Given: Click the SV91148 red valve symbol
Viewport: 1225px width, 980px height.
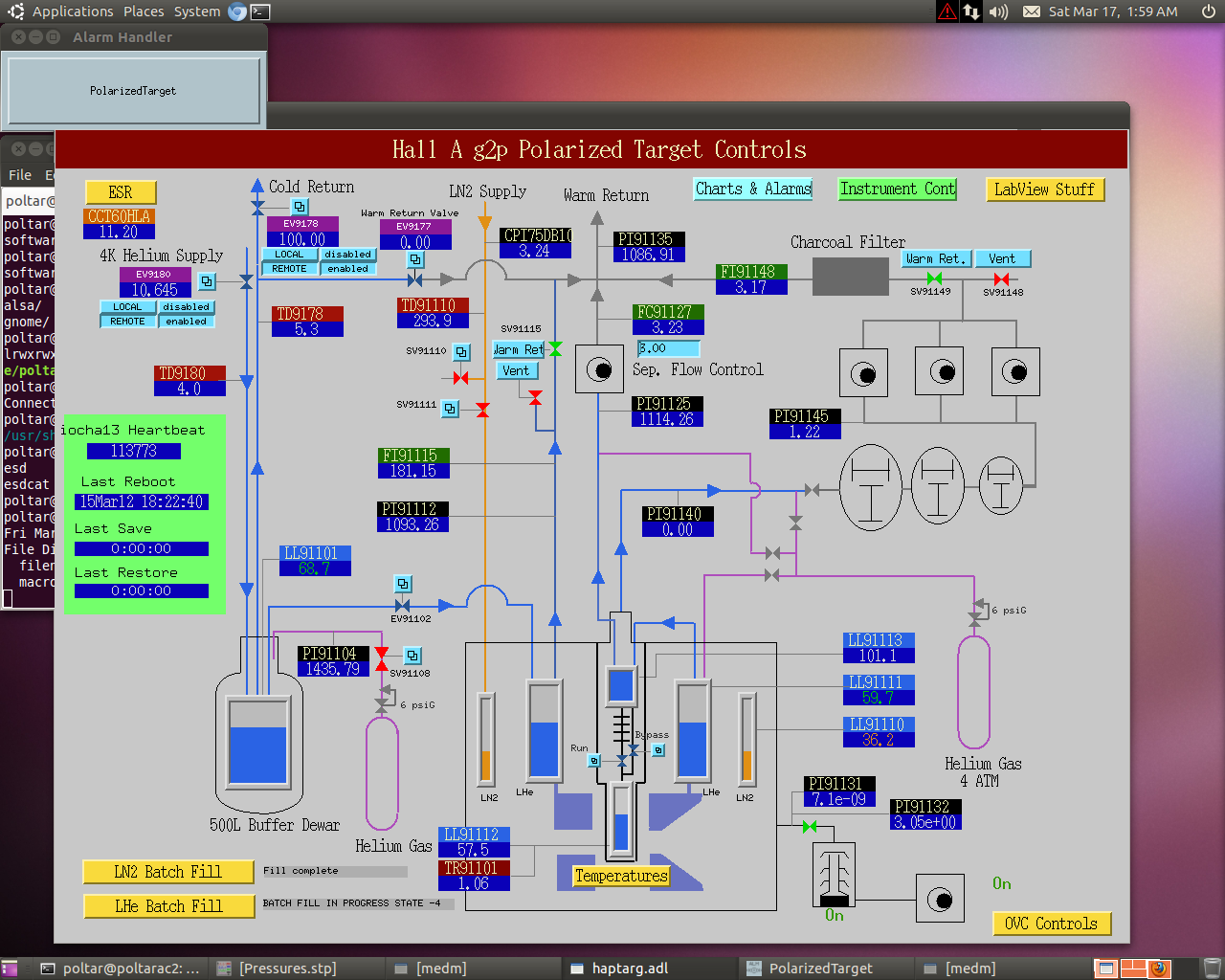Looking at the screenshot, I should point(1002,279).
